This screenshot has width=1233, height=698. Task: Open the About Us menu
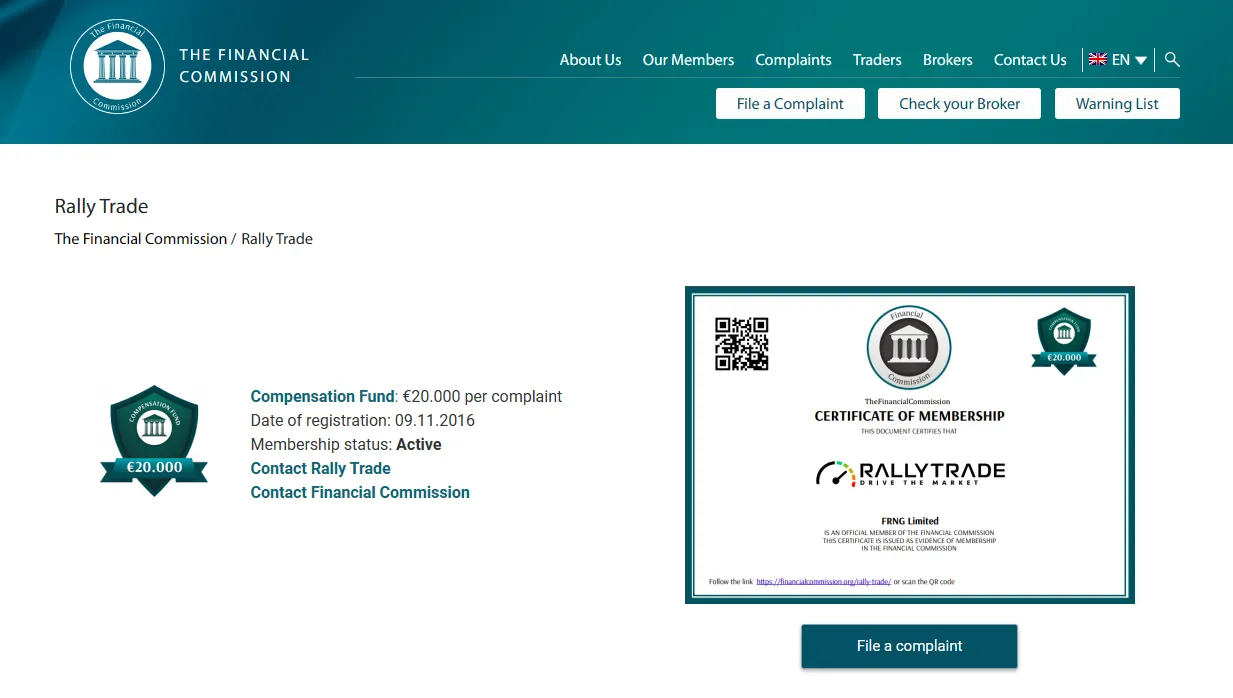[590, 60]
